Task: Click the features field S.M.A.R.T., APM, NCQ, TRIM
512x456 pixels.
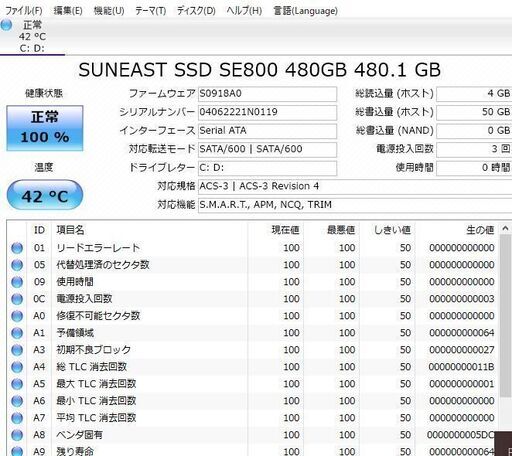Action: point(355,205)
